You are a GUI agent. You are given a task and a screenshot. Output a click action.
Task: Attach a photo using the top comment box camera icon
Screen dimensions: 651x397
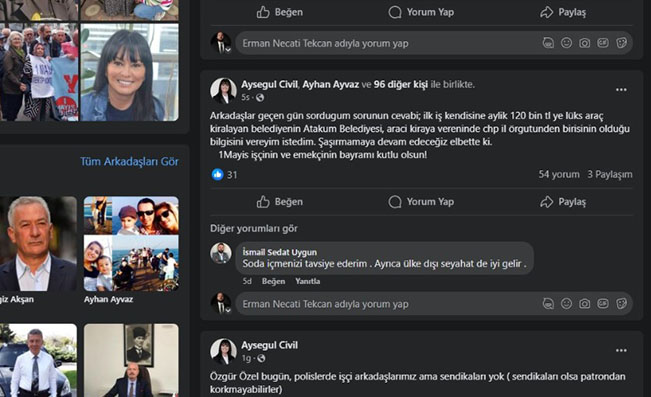[585, 43]
